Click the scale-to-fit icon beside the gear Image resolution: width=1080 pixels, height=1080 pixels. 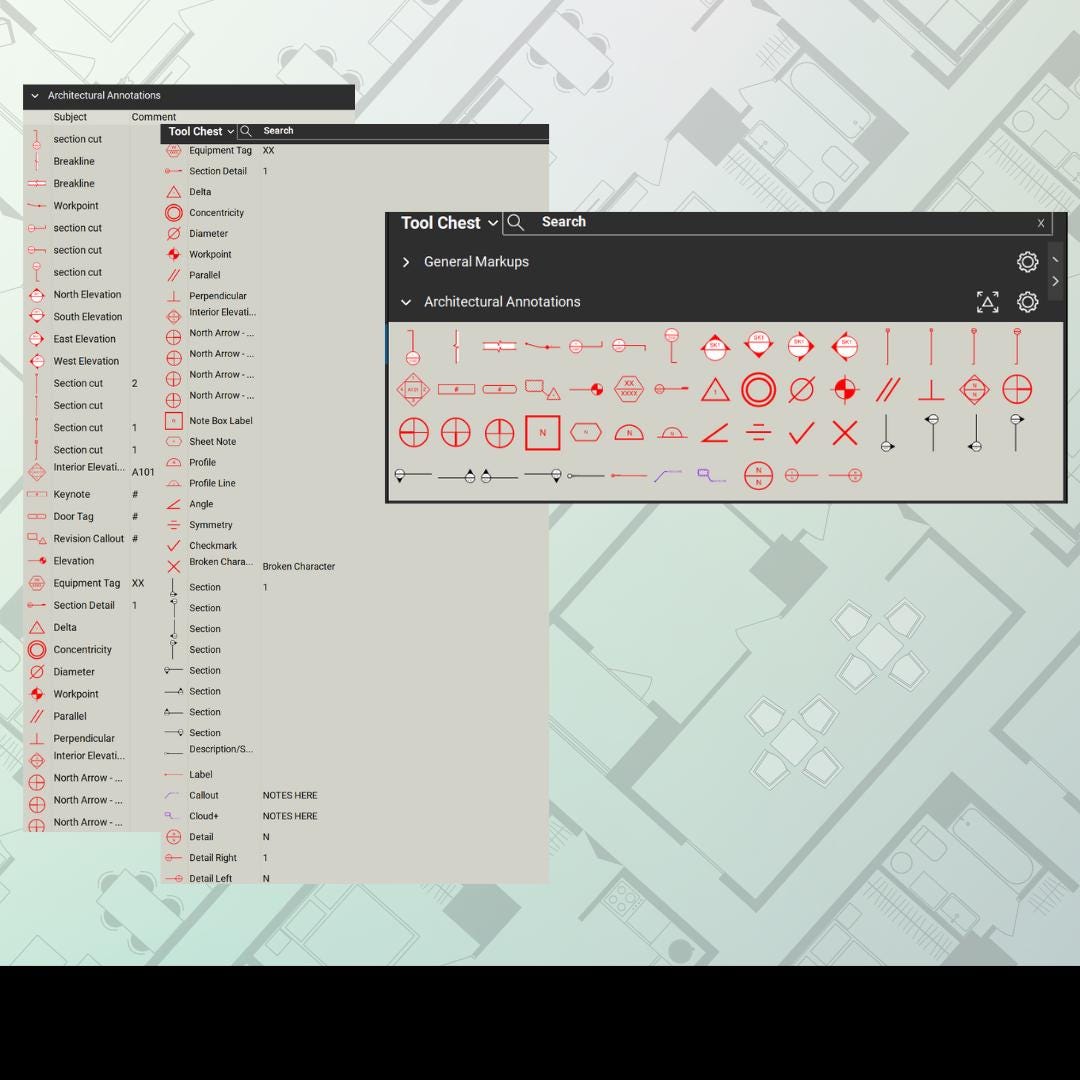point(987,301)
